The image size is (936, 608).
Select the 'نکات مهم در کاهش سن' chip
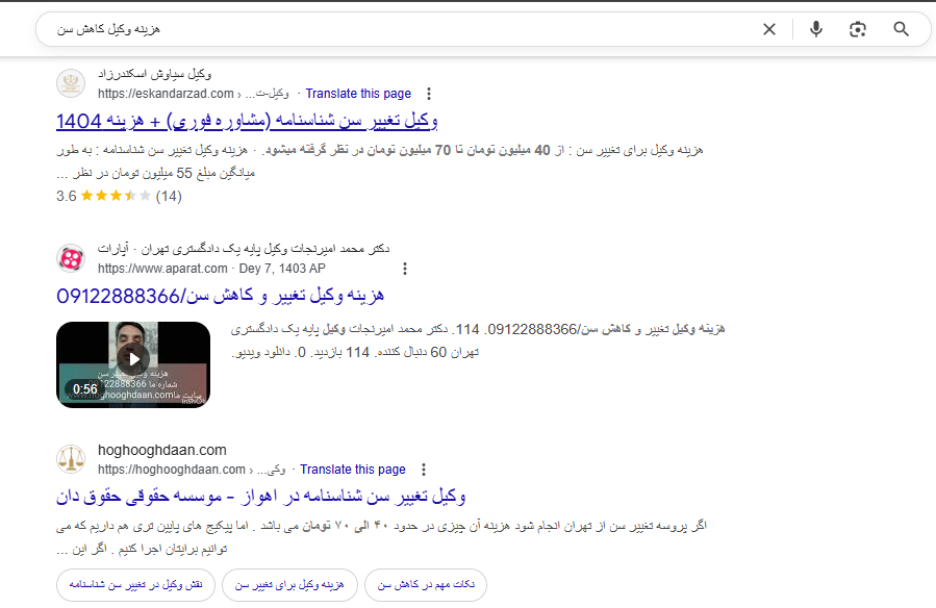(x=425, y=585)
